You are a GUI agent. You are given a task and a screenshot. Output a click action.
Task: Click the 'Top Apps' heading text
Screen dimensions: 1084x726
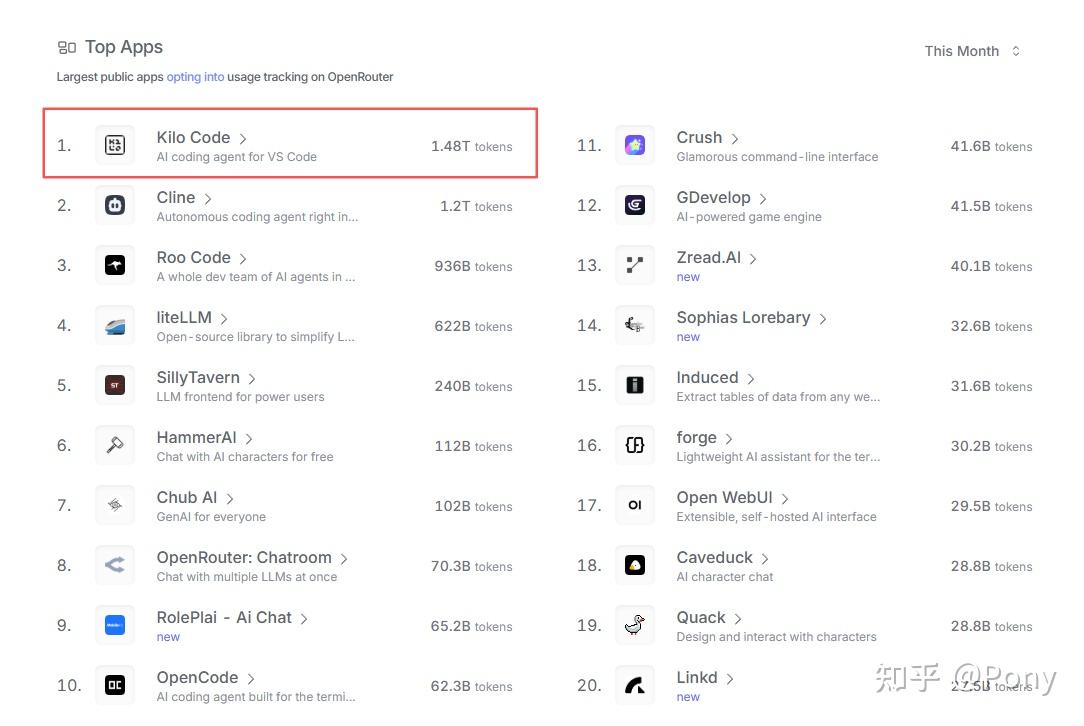pos(124,47)
